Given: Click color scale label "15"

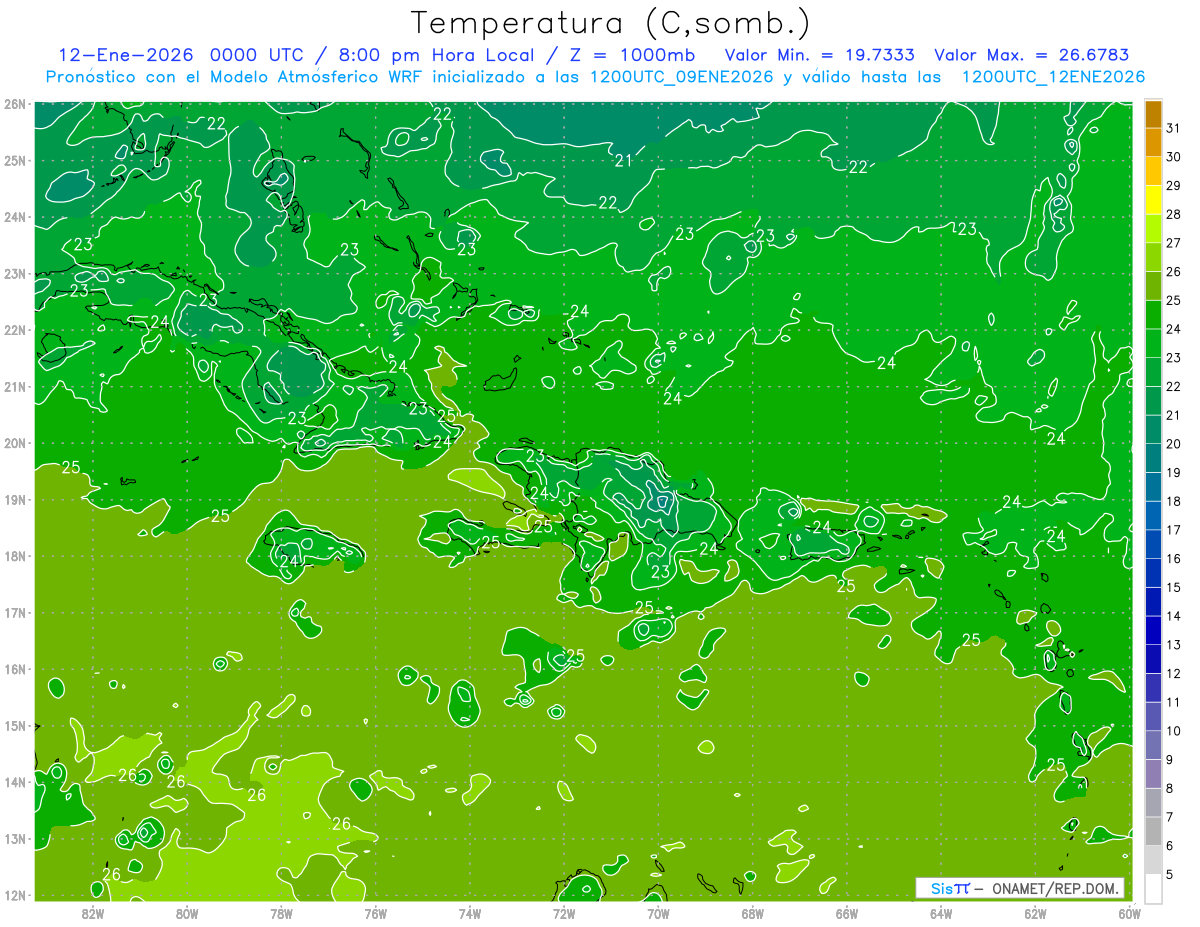Looking at the screenshot, I should [1174, 587].
